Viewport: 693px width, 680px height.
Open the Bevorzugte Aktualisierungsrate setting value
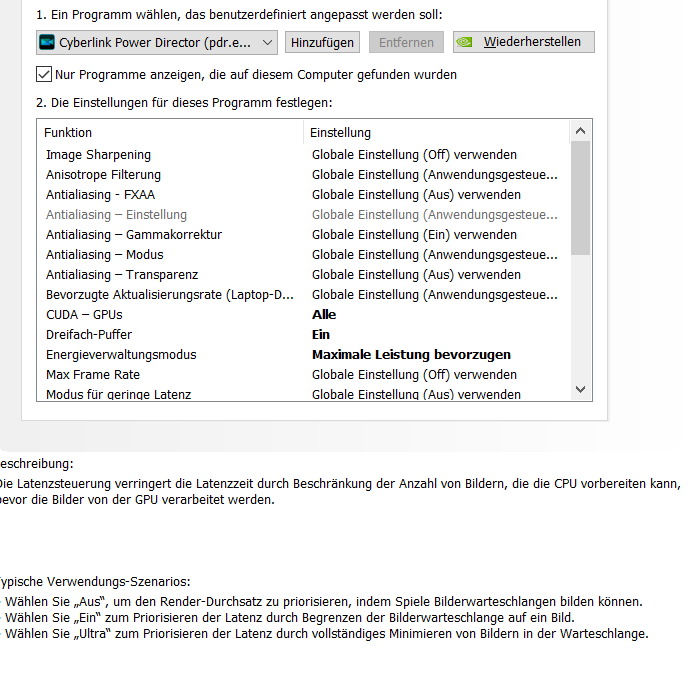(435, 295)
